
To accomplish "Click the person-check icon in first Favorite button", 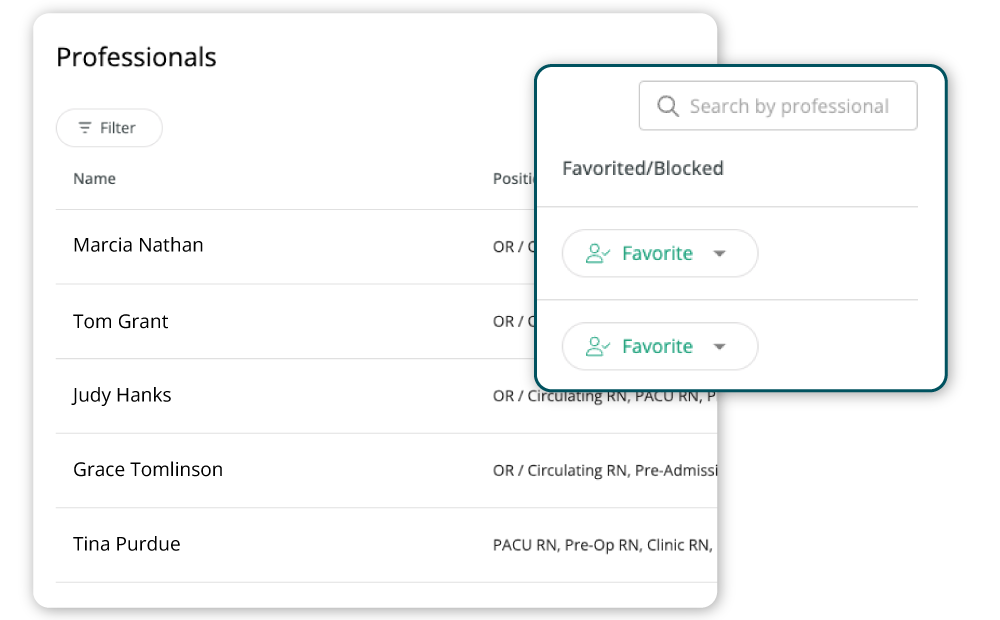I will coord(598,254).
